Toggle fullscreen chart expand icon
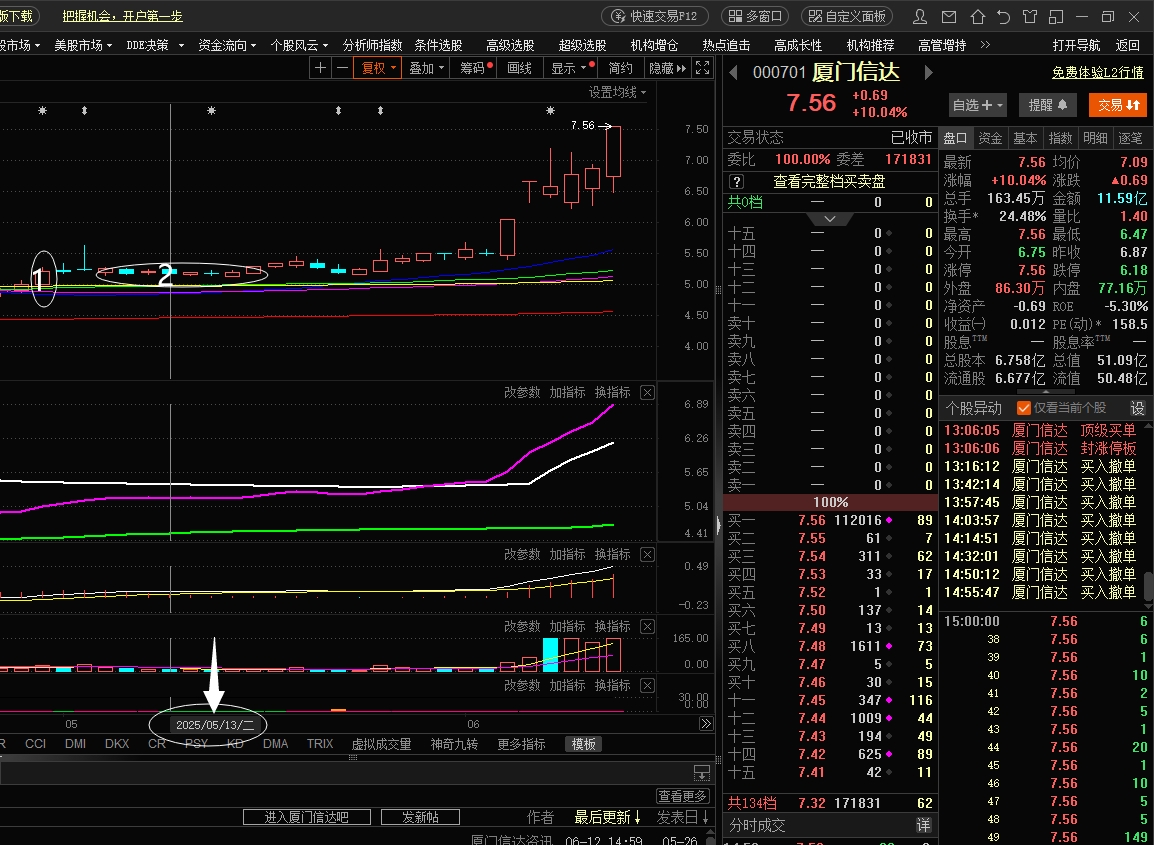 703,68
